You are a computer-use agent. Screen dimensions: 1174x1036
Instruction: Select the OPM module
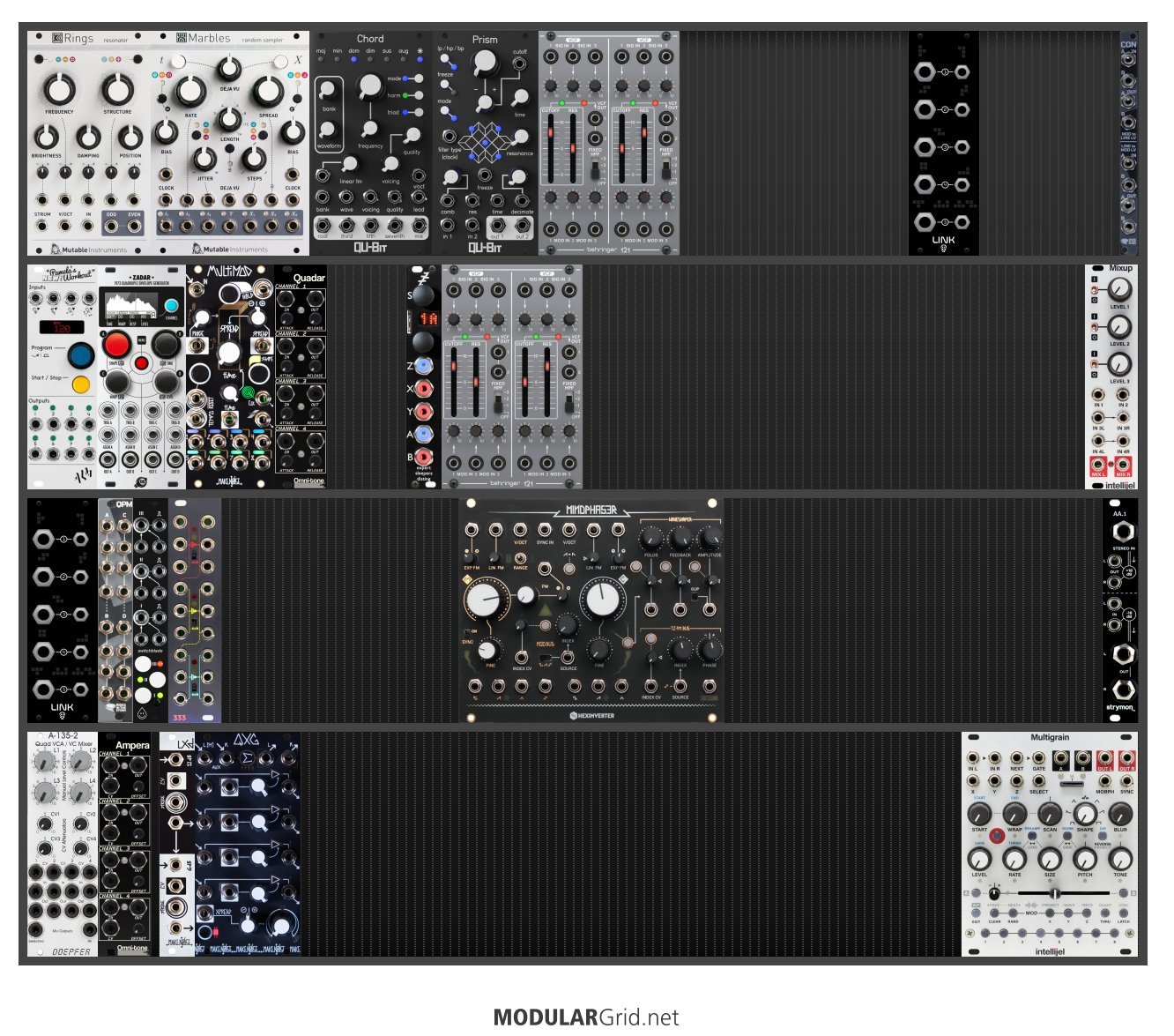(x=115, y=610)
